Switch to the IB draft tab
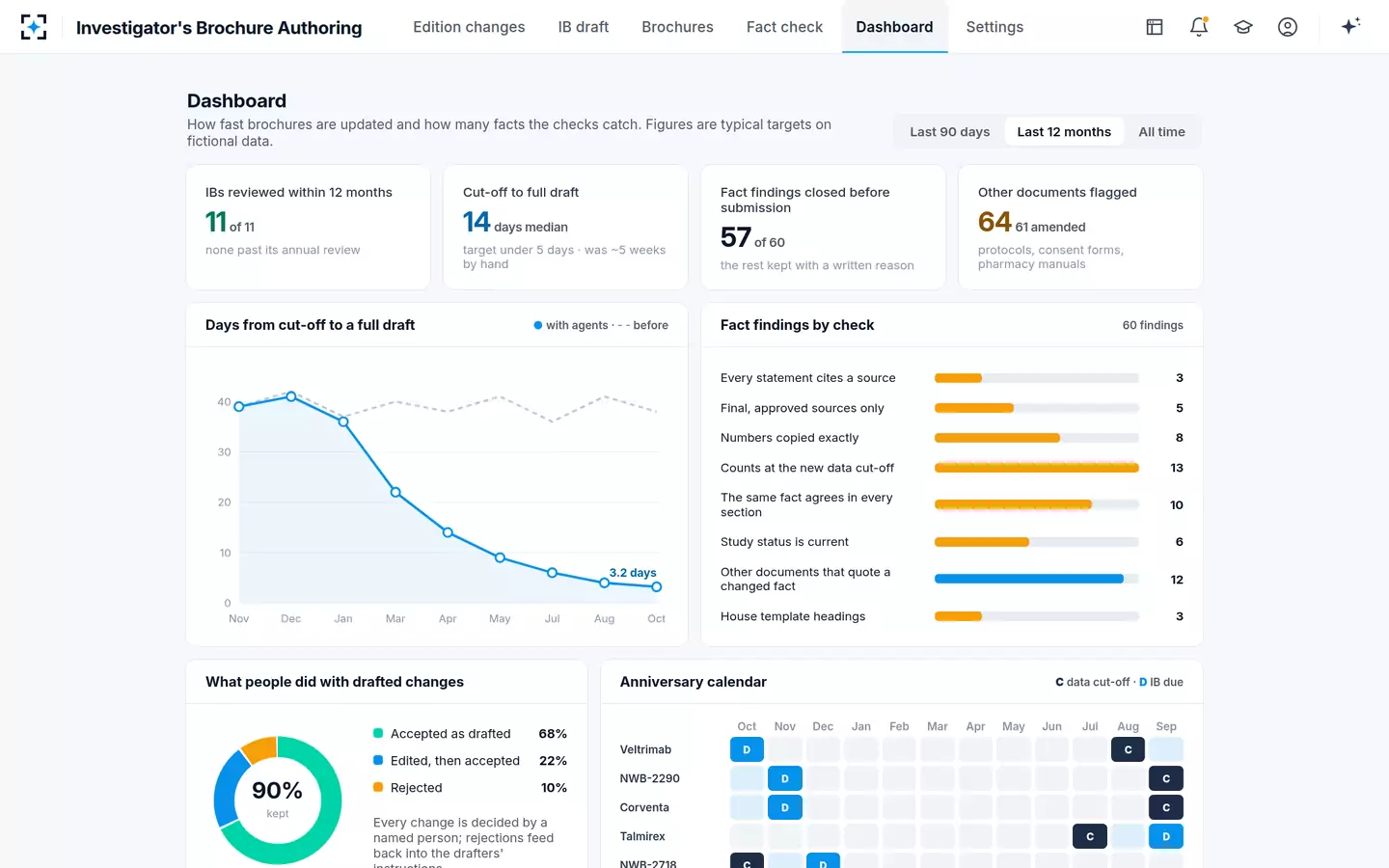1389x868 pixels. pyautogui.click(x=584, y=27)
